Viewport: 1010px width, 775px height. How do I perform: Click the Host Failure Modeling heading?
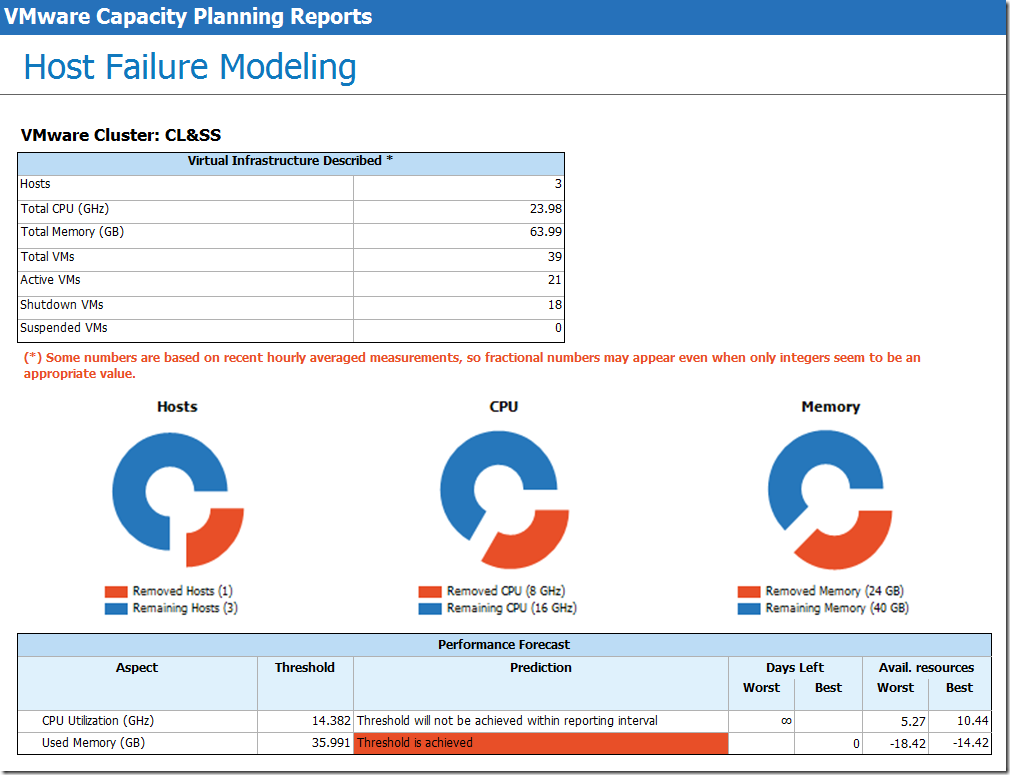point(190,67)
